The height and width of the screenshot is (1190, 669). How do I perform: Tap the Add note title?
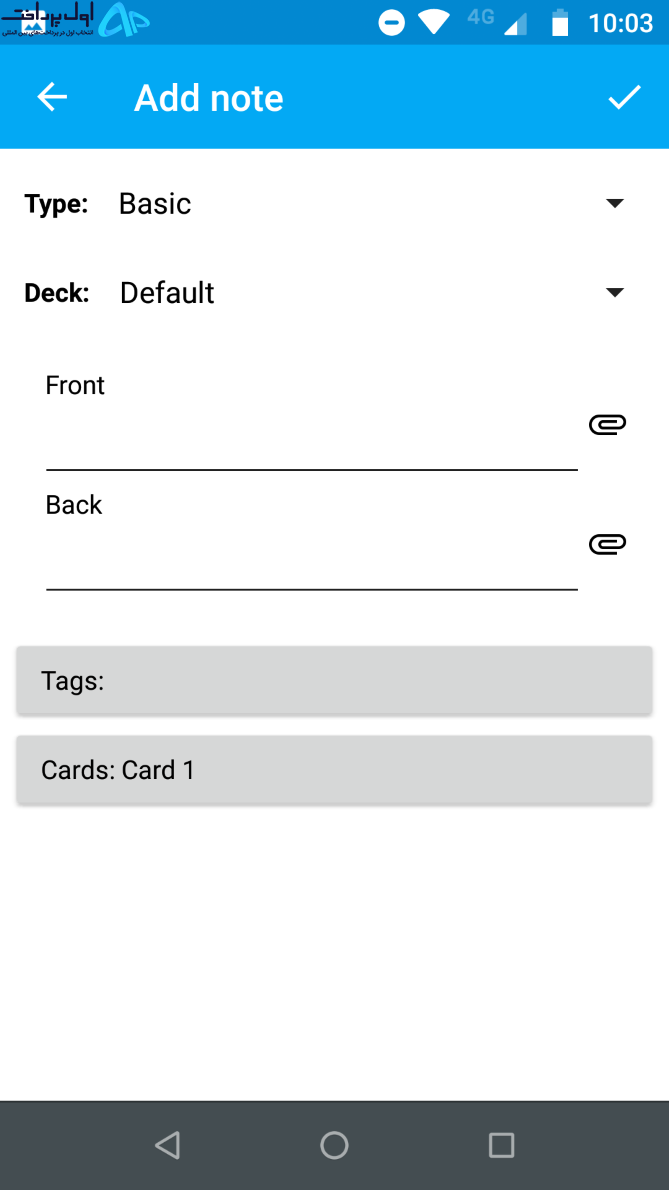[209, 98]
